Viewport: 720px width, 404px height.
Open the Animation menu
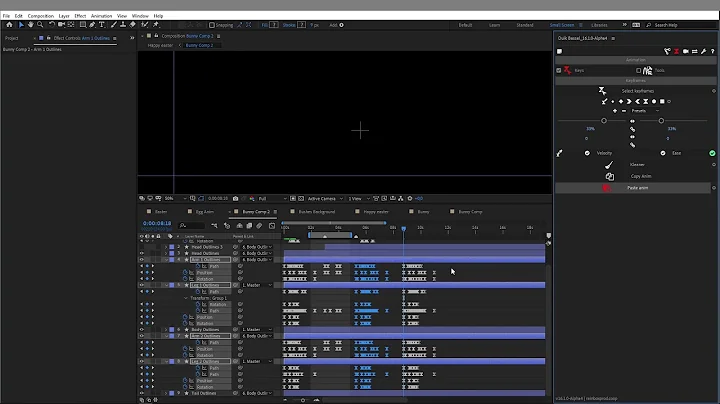click(101, 16)
